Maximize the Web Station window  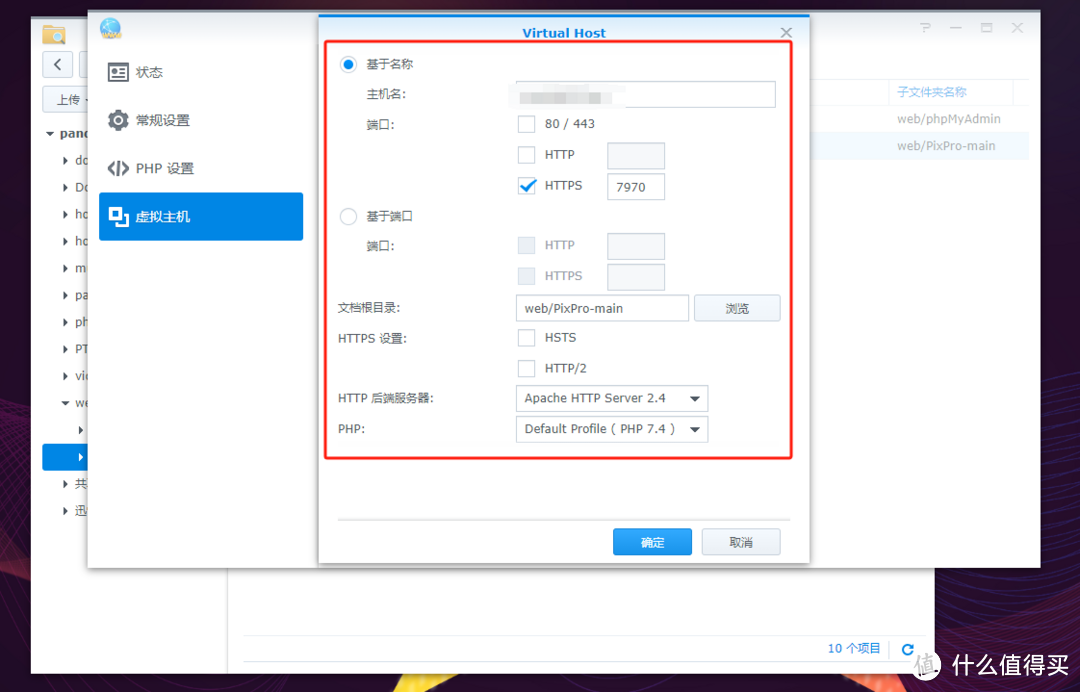(986, 28)
